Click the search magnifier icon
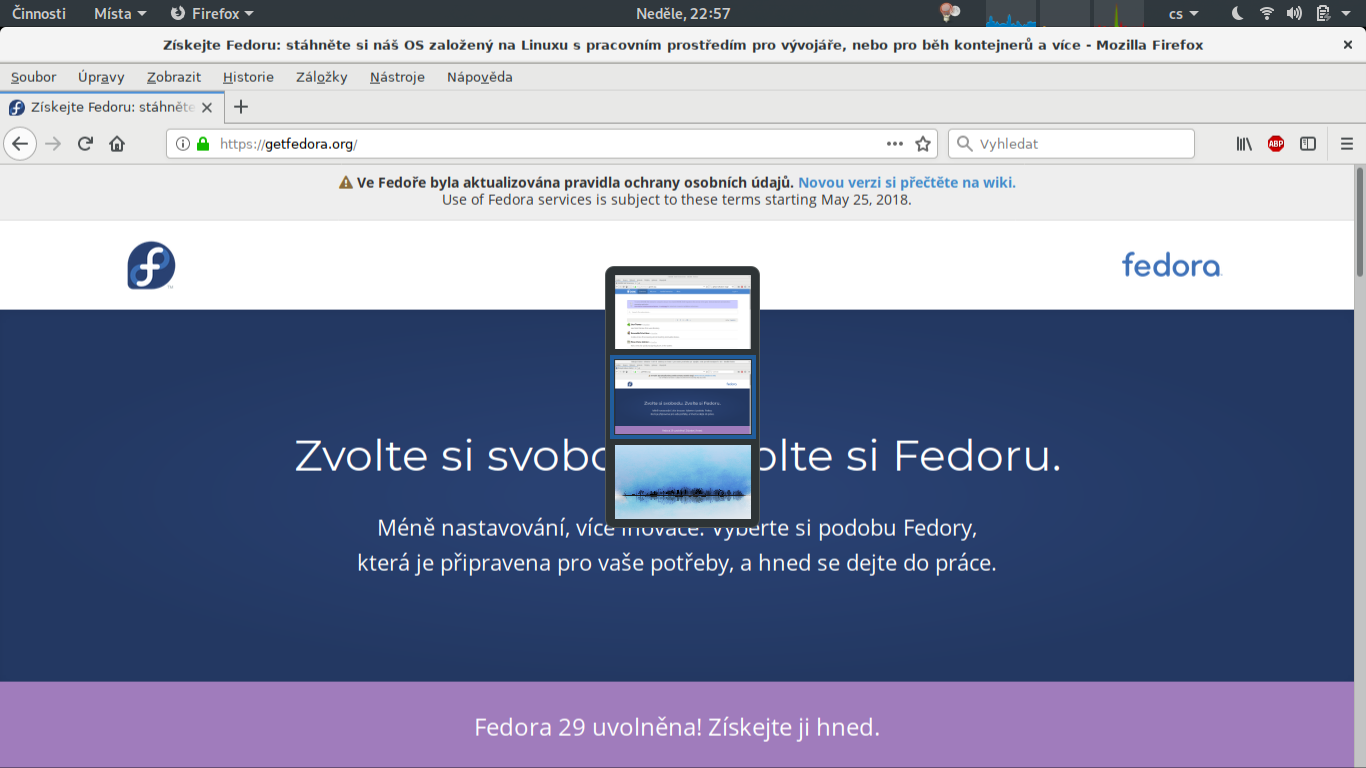Screen dimensions: 1366x768 (x=965, y=144)
